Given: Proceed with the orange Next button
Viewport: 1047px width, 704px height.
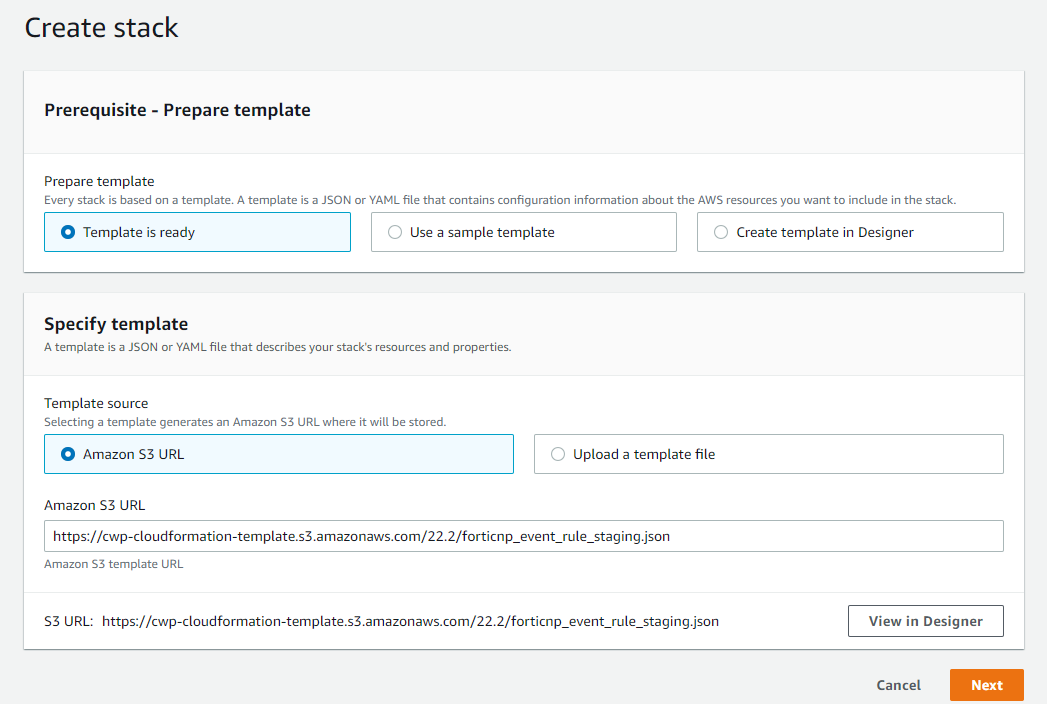Looking at the screenshot, I should click(986, 685).
